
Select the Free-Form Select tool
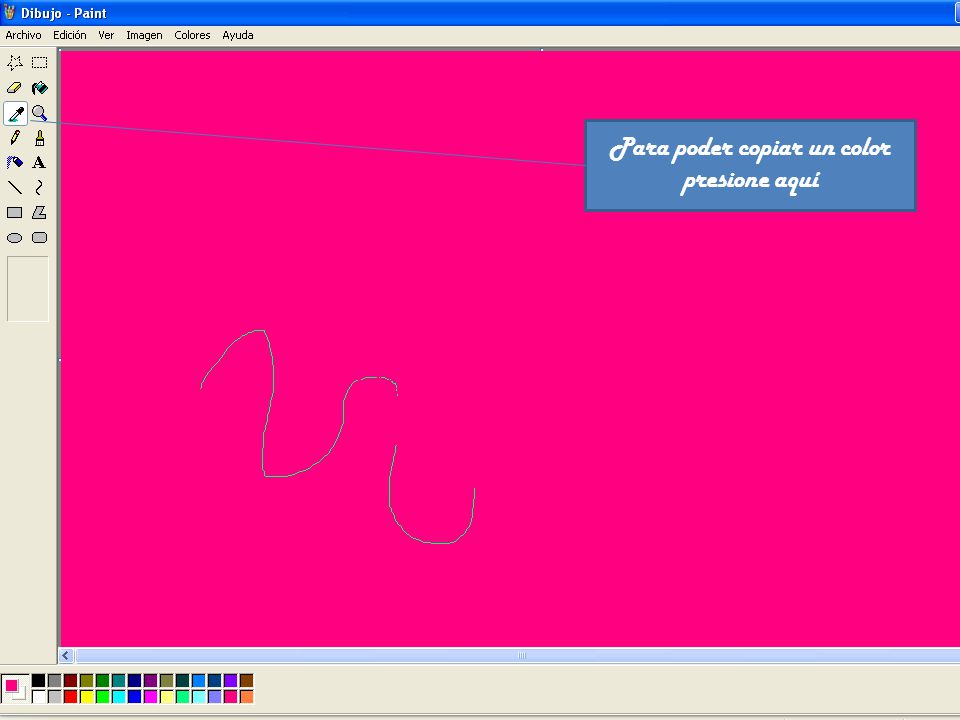pos(15,62)
